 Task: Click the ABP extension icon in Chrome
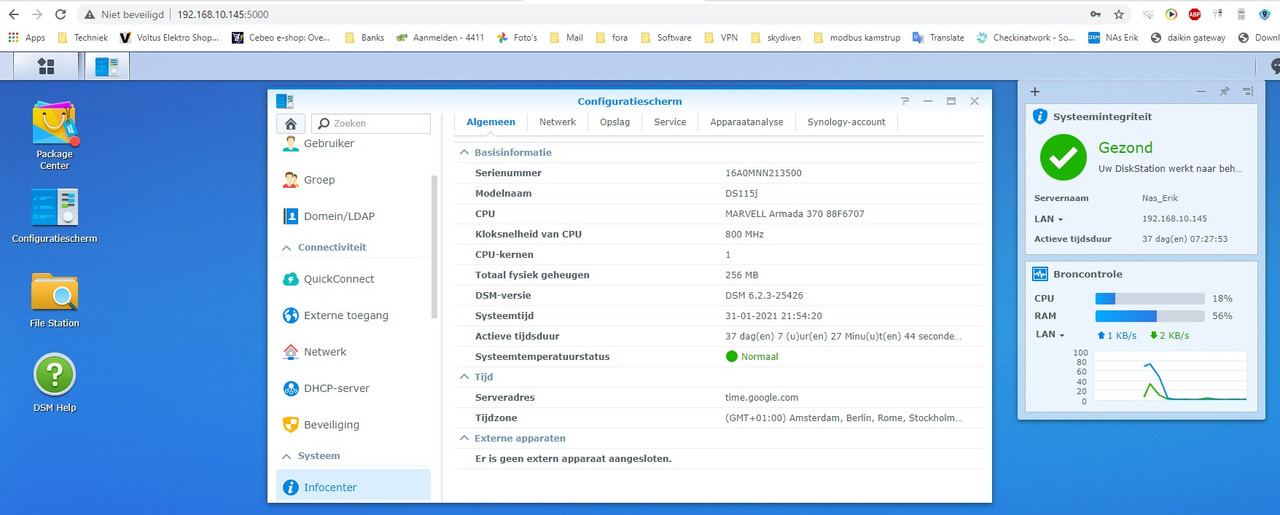tap(1194, 15)
